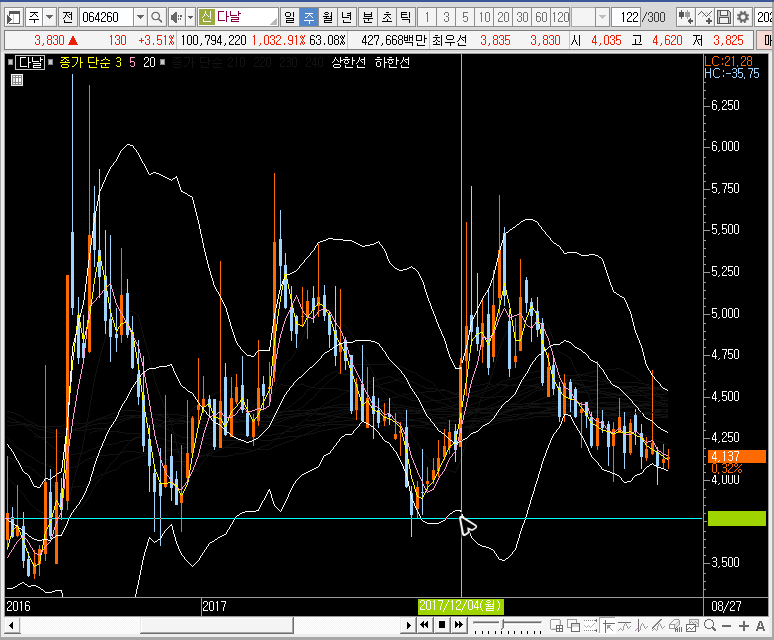Click the overlapping windows overlay icon
774x640 pixels.
tap(573, 626)
